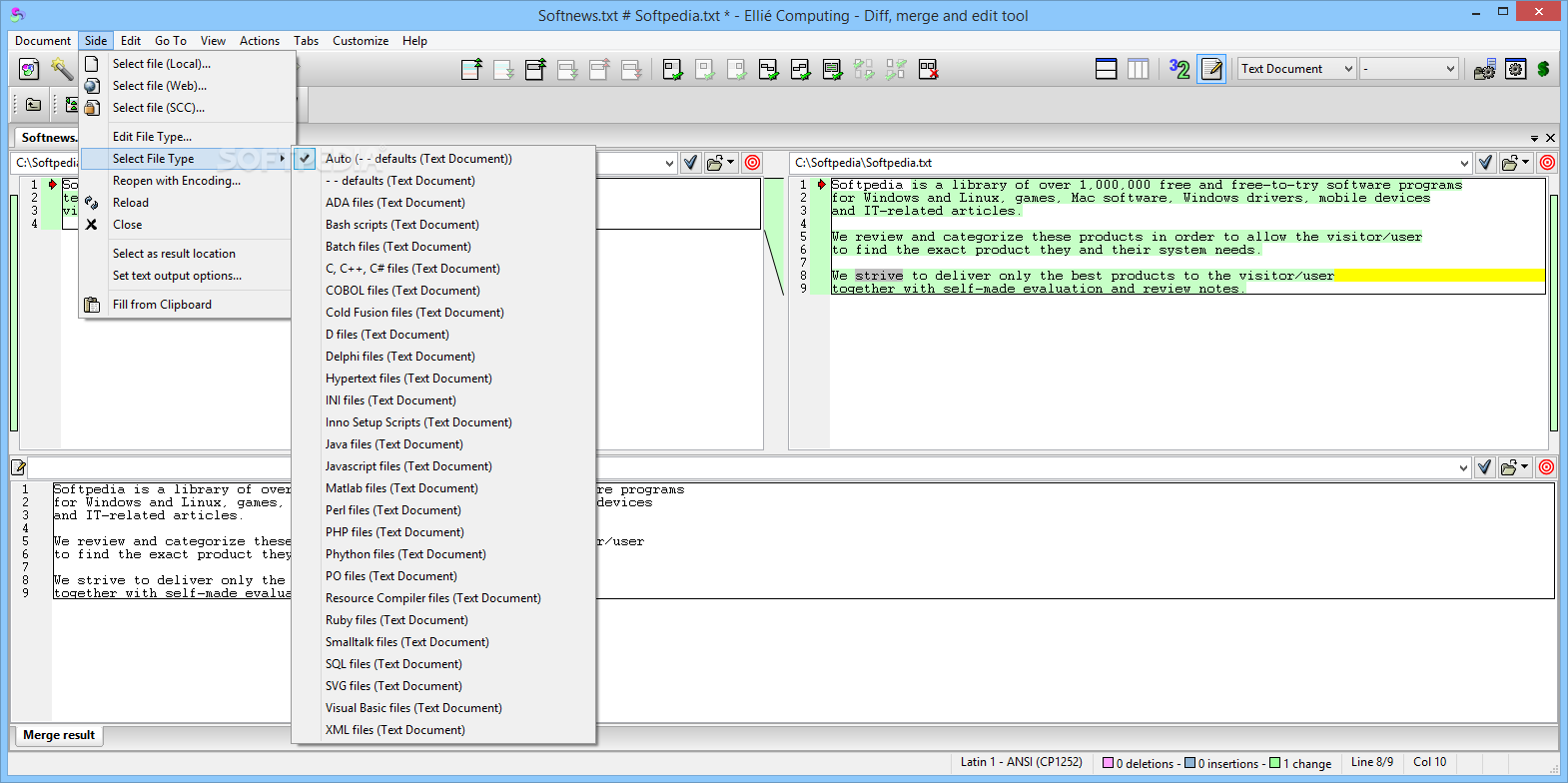Open folder browse dropdown for right file
Viewport: 1568px width, 783px height.
click(x=1515, y=163)
